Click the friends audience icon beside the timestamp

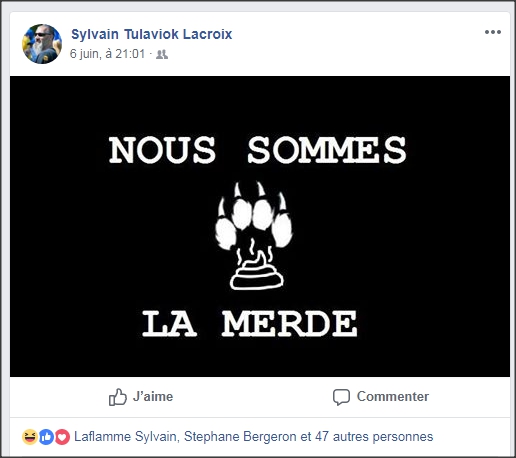162,54
